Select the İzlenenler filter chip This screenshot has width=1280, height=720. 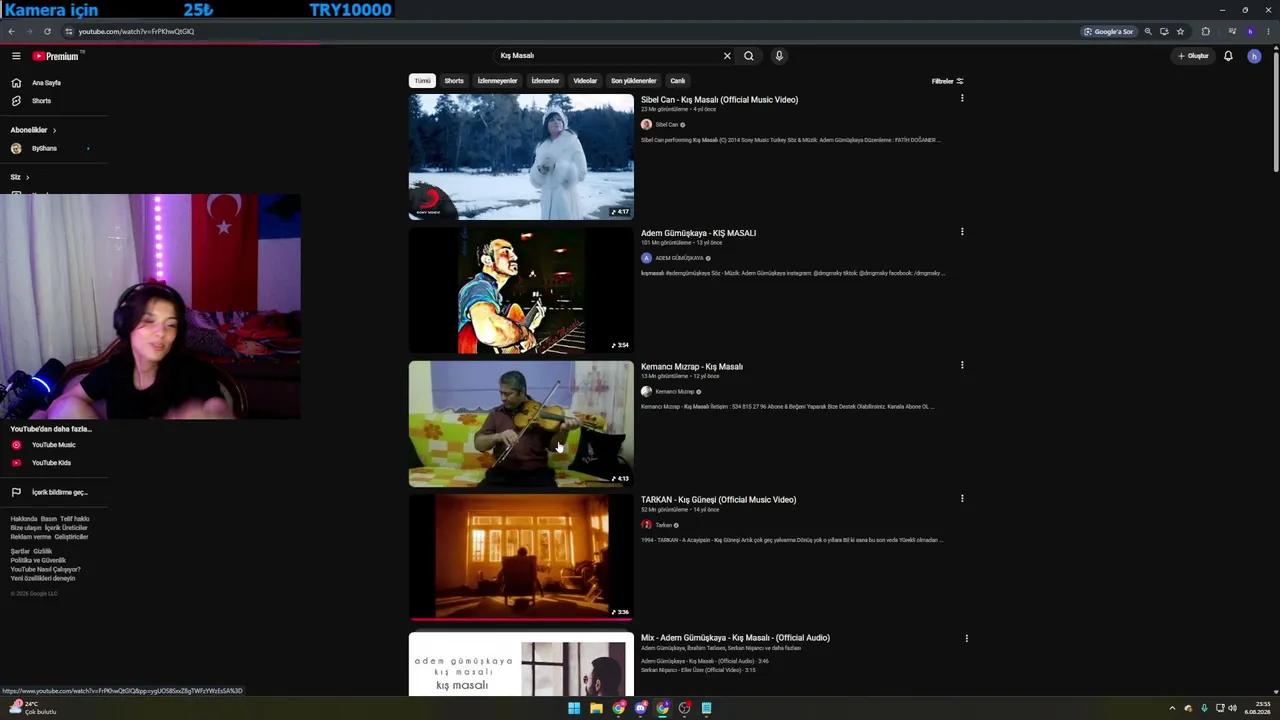coord(545,81)
